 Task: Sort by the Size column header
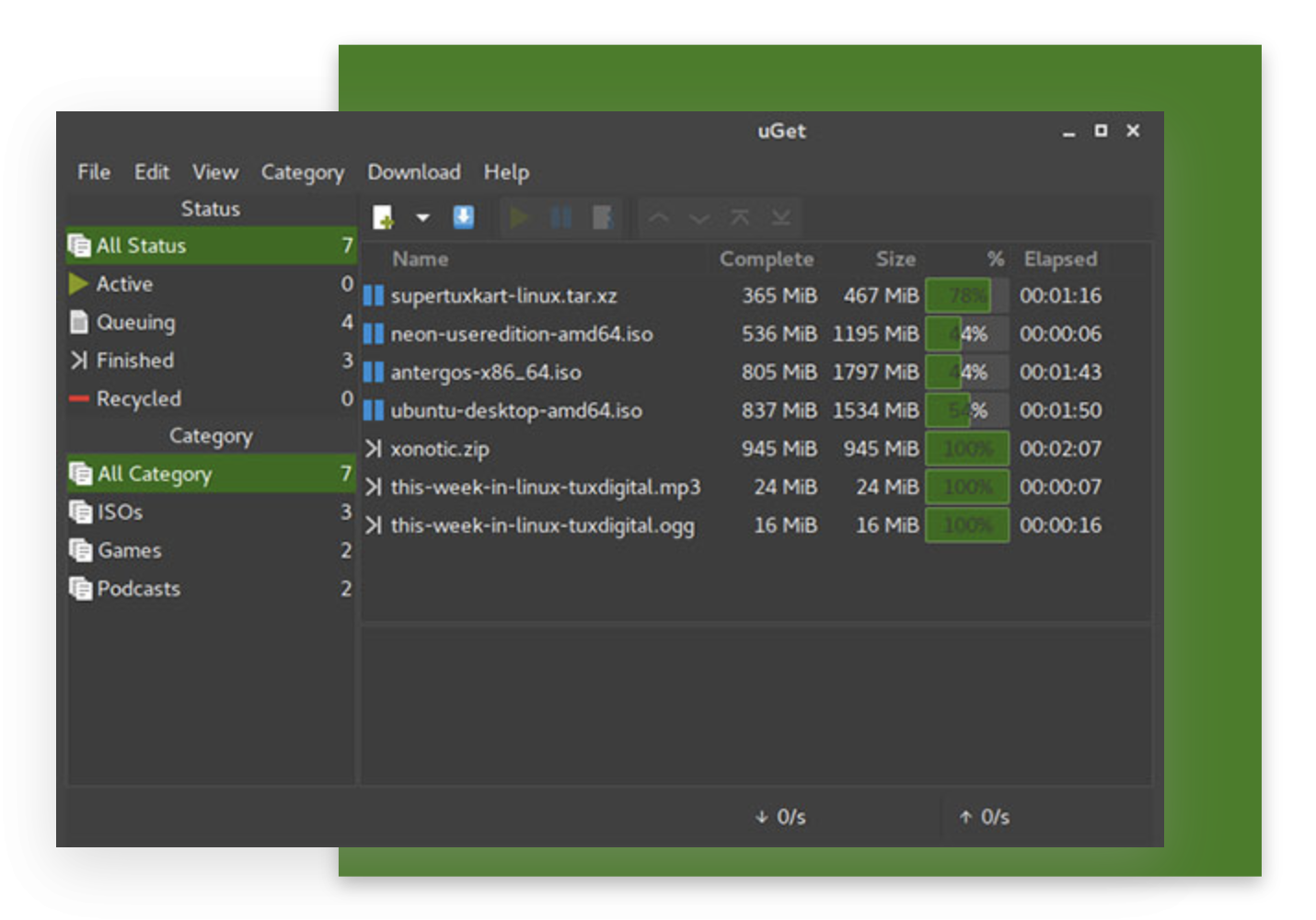pyautogui.click(x=895, y=259)
